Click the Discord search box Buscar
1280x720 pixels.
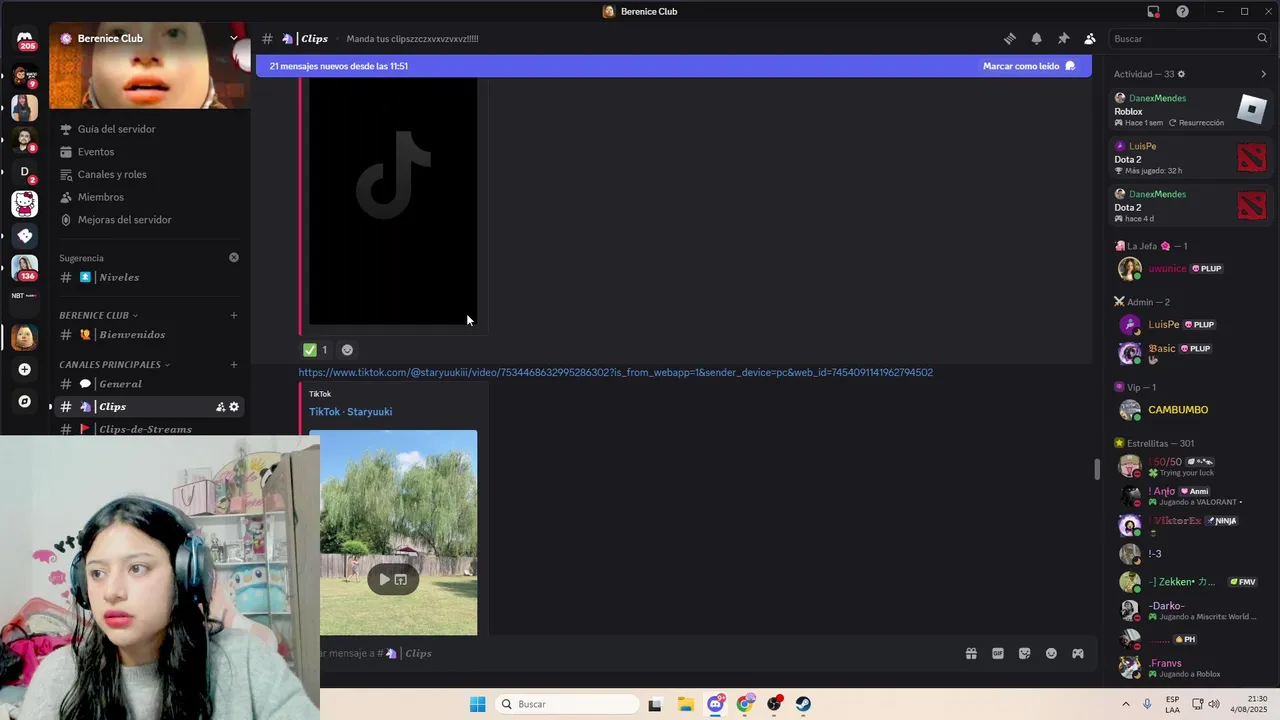(1190, 39)
